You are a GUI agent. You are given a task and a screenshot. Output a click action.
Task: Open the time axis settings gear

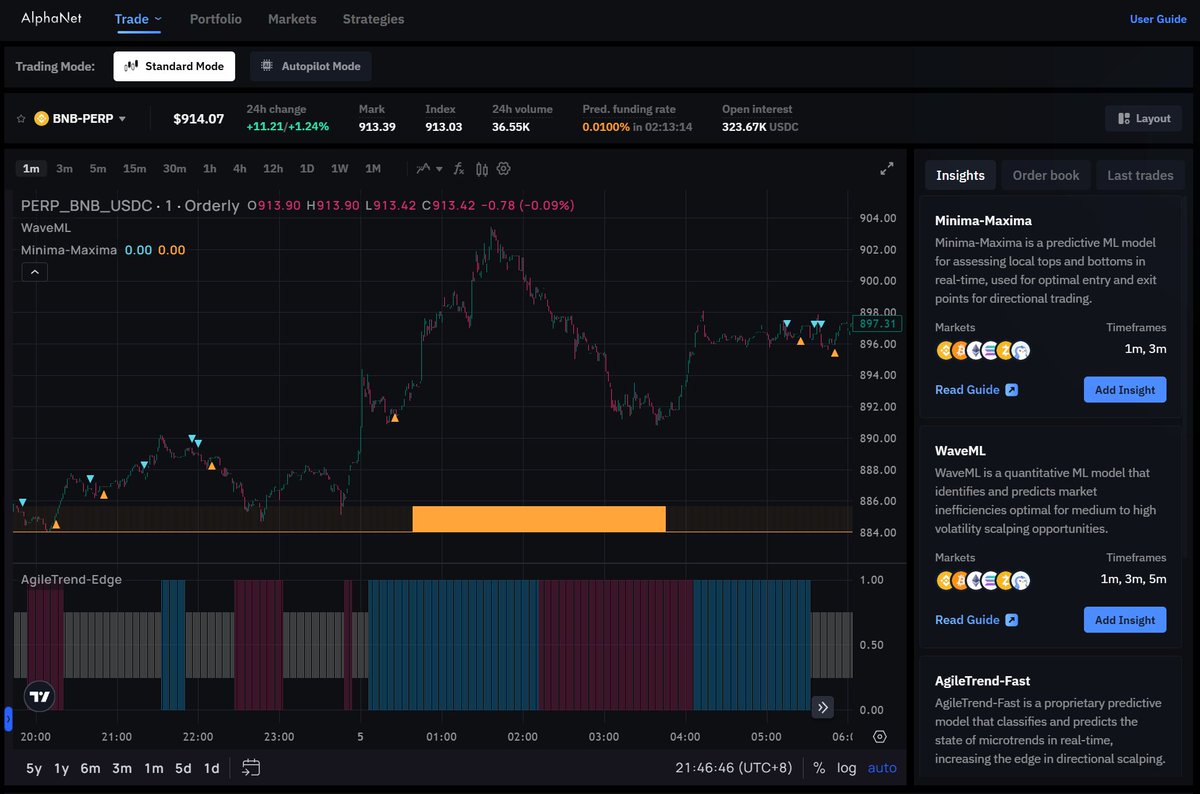pyautogui.click(x=880, y=737)
